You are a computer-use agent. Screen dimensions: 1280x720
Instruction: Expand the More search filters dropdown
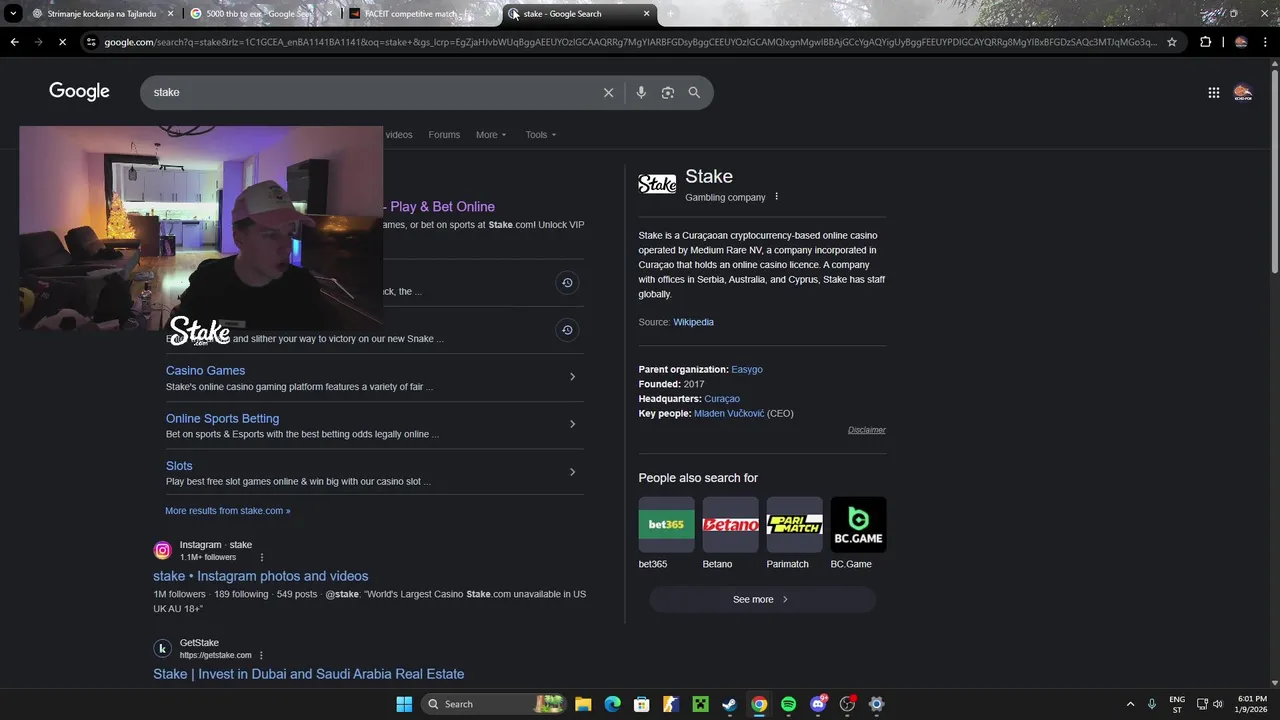coord(491,135)
